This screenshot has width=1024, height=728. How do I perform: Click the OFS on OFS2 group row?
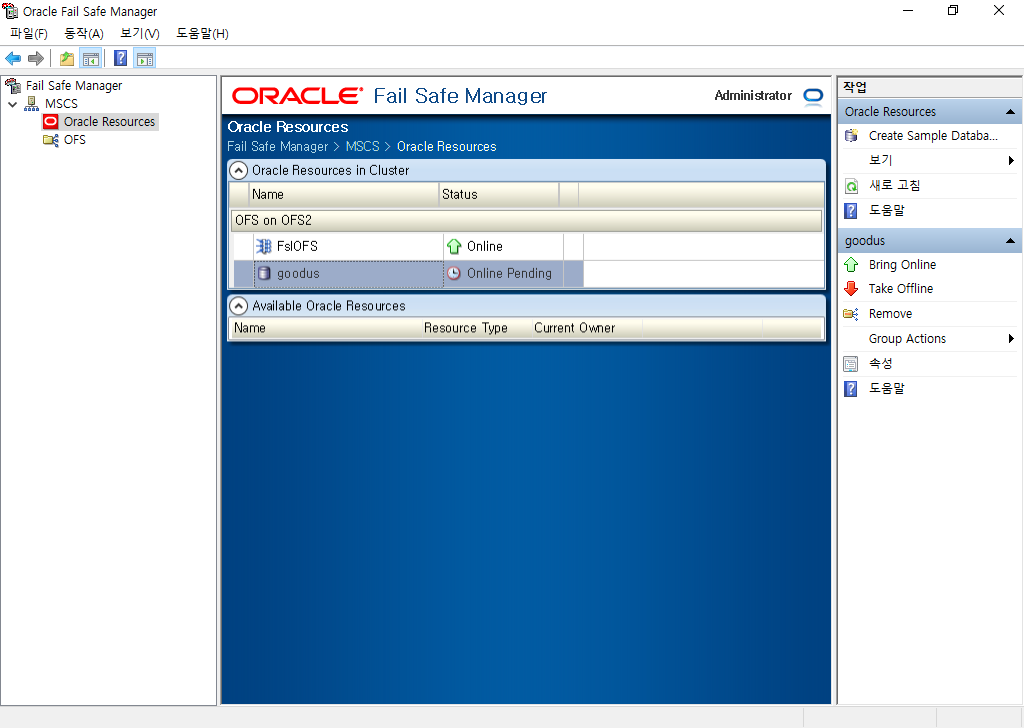pos(526,221)
